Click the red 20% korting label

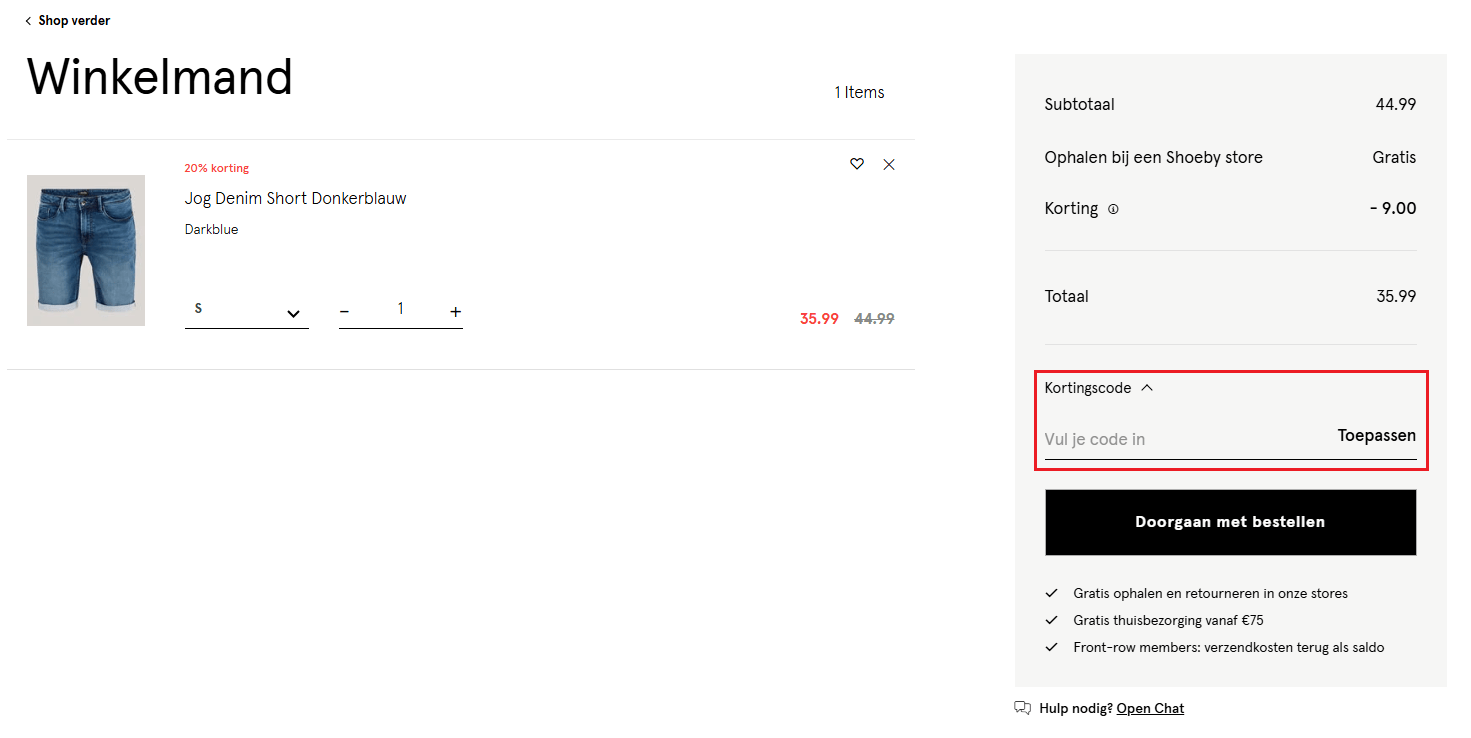click(x=216, y=168)
